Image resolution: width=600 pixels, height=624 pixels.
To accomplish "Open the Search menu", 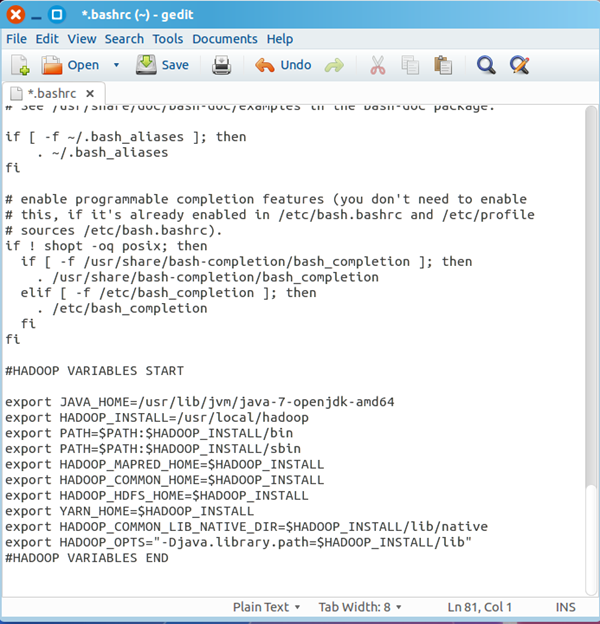I will (x=124, y=38).
